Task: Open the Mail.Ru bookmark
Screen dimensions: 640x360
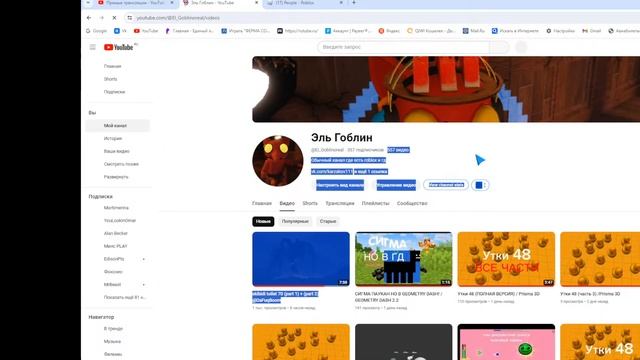Action: [x=474, y=31]
